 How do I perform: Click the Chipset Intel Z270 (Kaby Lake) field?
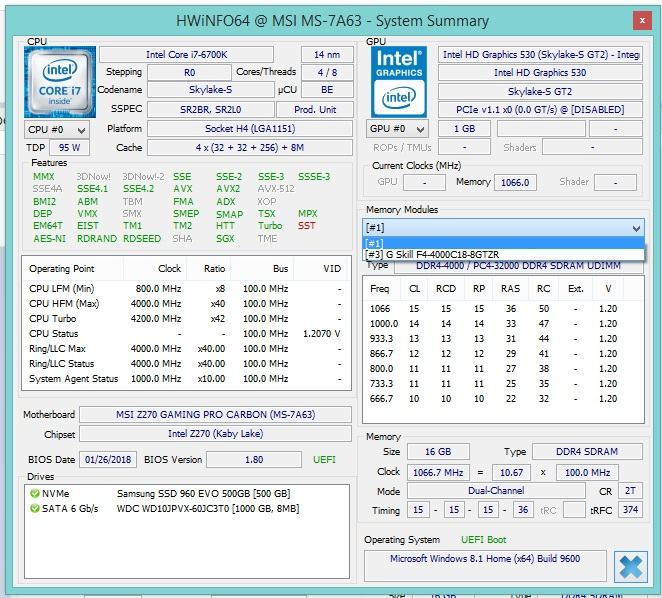point(215,434)
